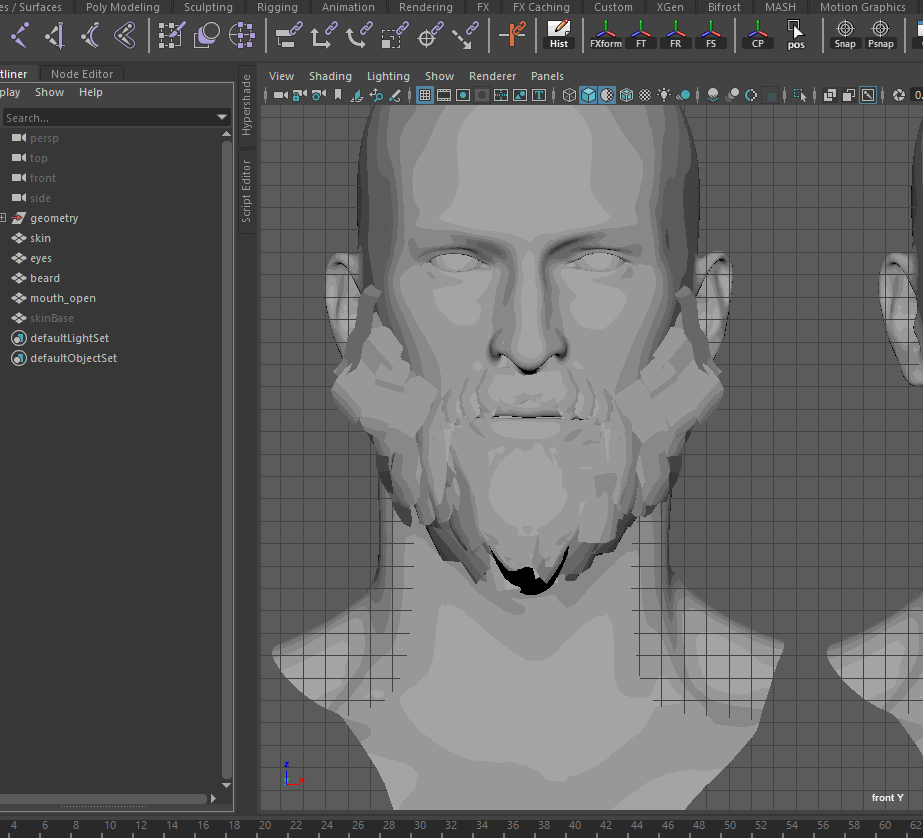This screenshot has height=838, width=923.
Task: Toggle the viewport grid display icon
Action: (x=425, y=95)
